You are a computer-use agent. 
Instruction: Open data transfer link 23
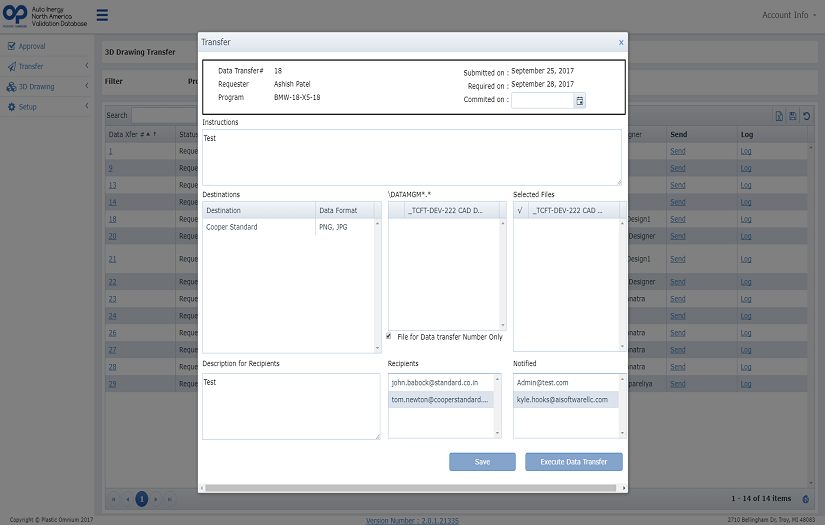(x=112, y=299)
